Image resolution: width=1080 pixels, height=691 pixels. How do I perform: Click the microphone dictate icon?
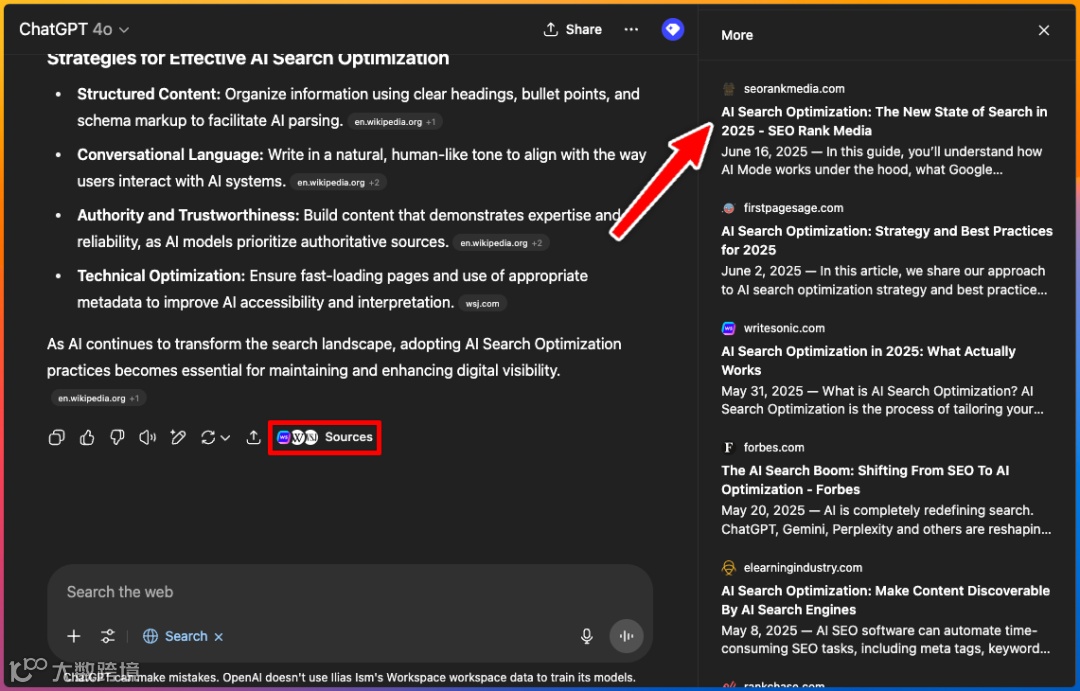pyautogui.click(x=586, y=636)
